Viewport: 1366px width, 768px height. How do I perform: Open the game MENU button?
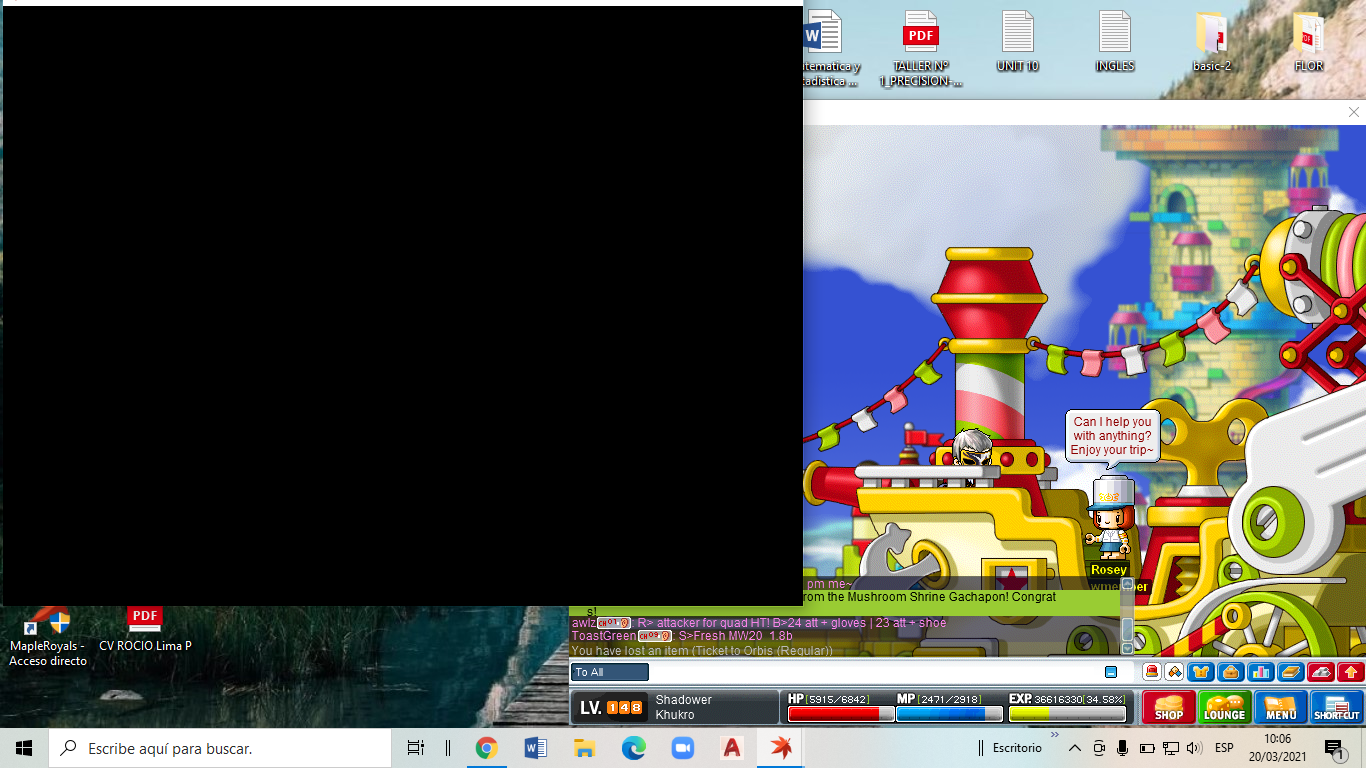click(x=1280, y=707)
